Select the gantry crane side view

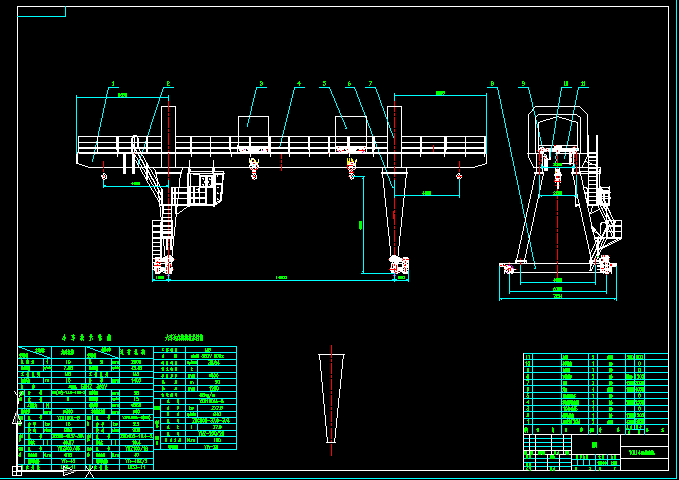558,200
